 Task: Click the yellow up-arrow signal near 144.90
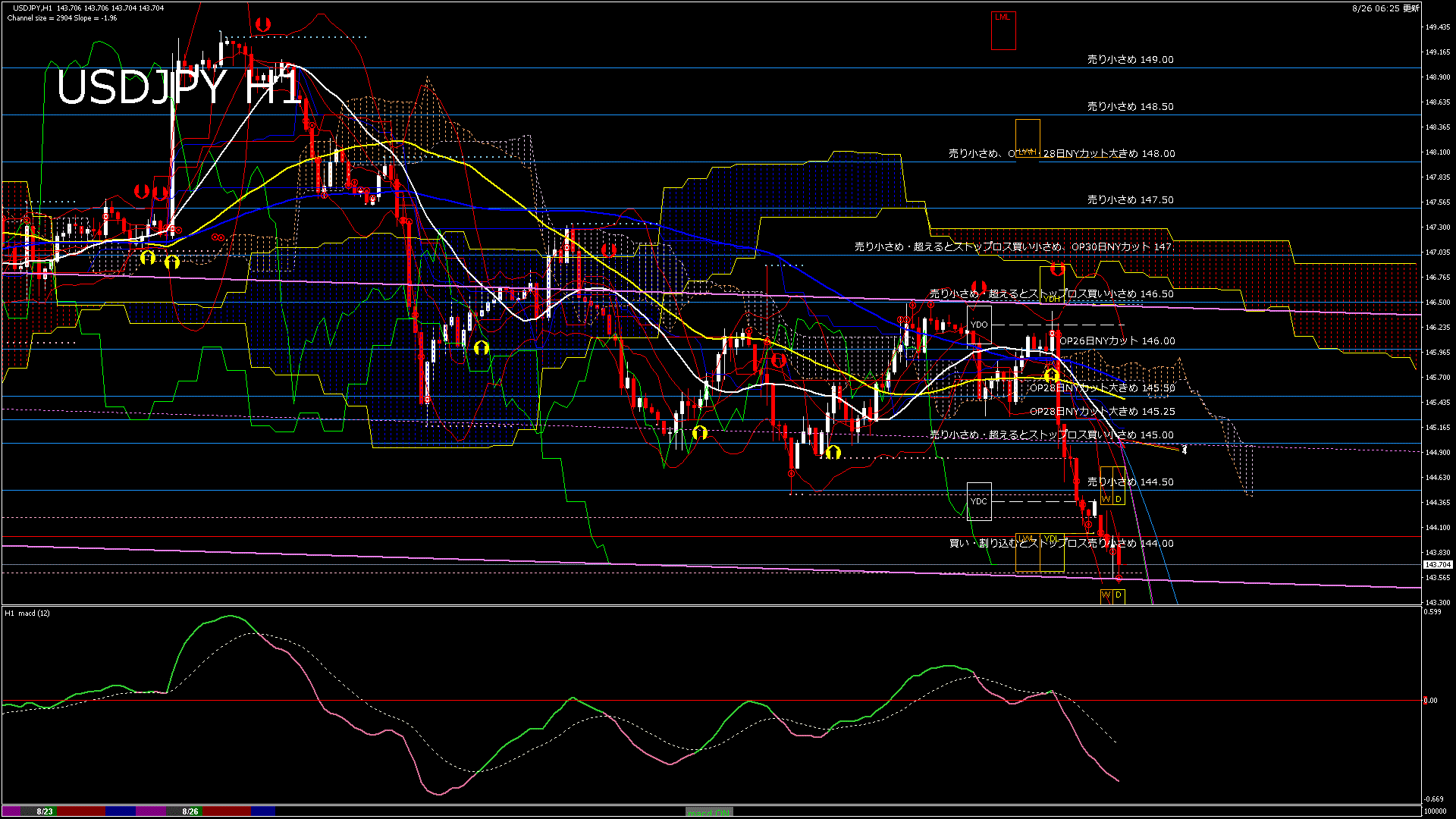coord(833,452)
